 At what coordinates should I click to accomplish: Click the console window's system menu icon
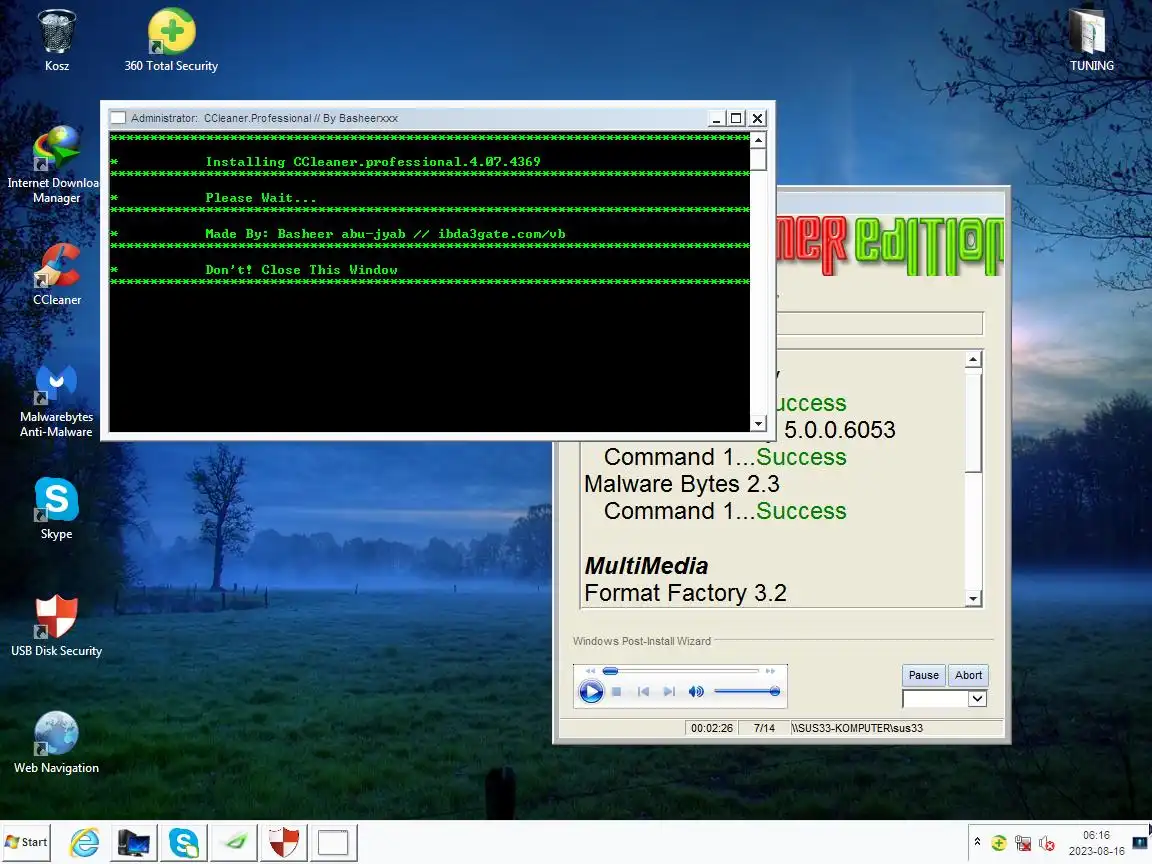[x=118, y=118]
